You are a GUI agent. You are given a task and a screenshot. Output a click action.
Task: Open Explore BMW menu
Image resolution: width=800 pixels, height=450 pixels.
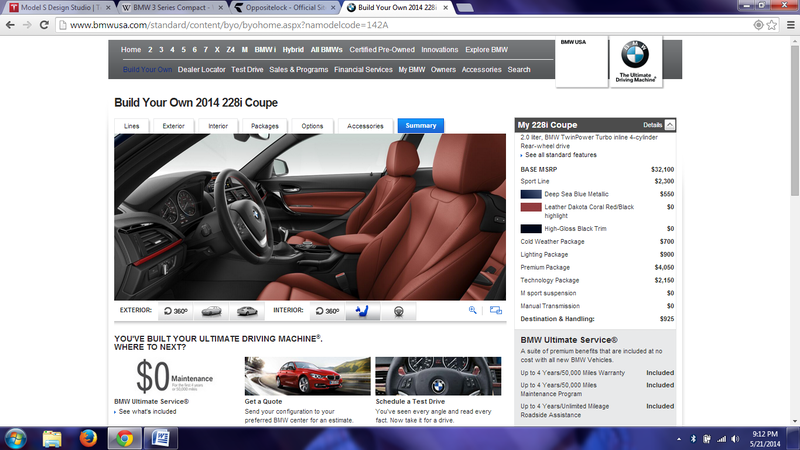point(487,49)
